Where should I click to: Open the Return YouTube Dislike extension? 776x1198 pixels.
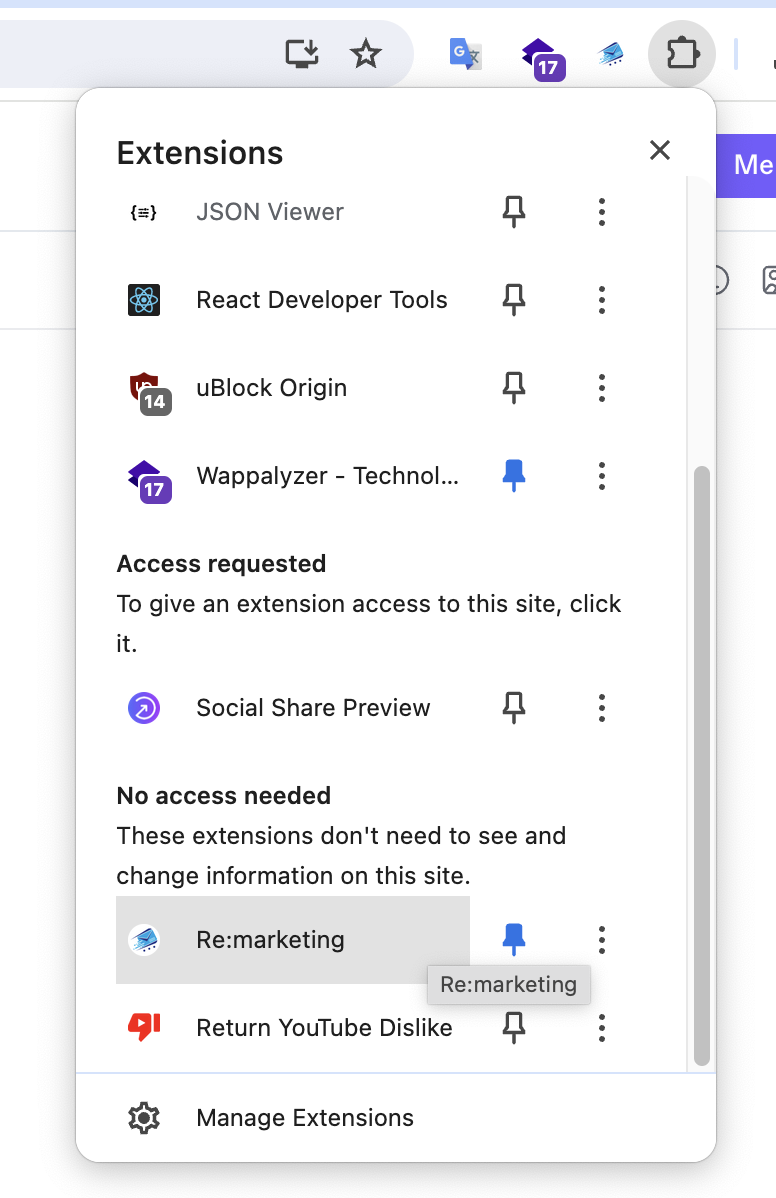point(324,1028)
